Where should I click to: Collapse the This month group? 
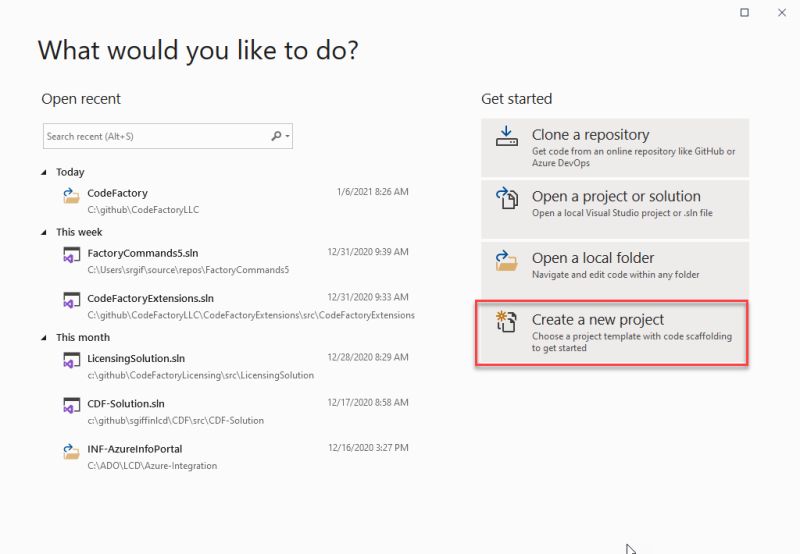click(x=44, y=338)
